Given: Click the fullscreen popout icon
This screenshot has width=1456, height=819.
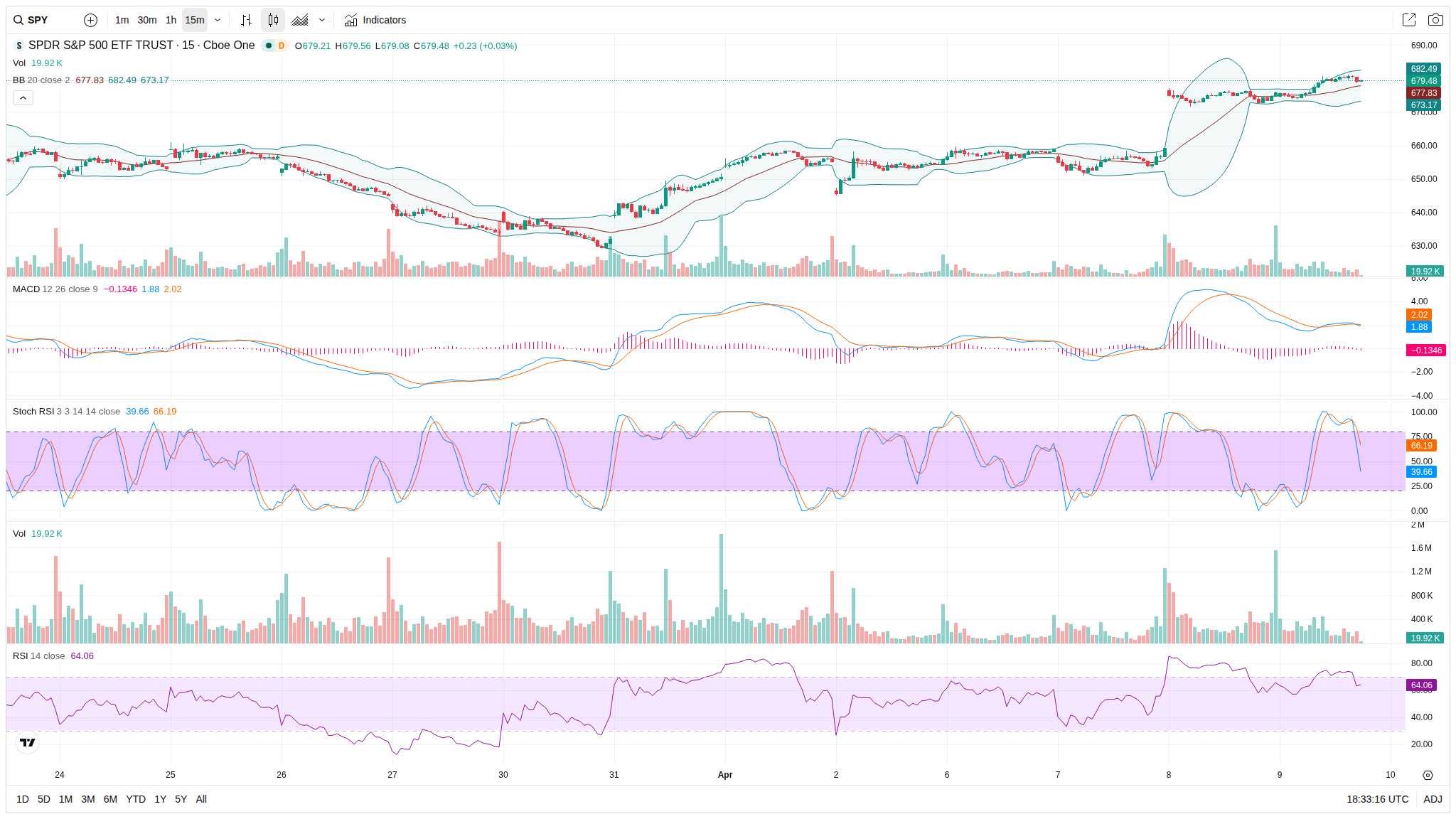Looking at the screenshot, I should [x=1408, y=20].
